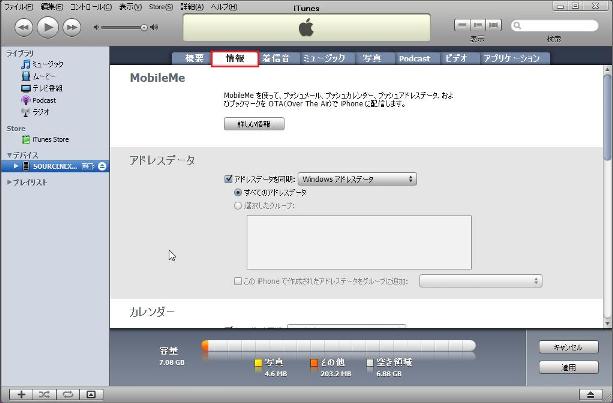
Task: Open the group dropdown beside iPhone checkbox
Action: (480, 281)
